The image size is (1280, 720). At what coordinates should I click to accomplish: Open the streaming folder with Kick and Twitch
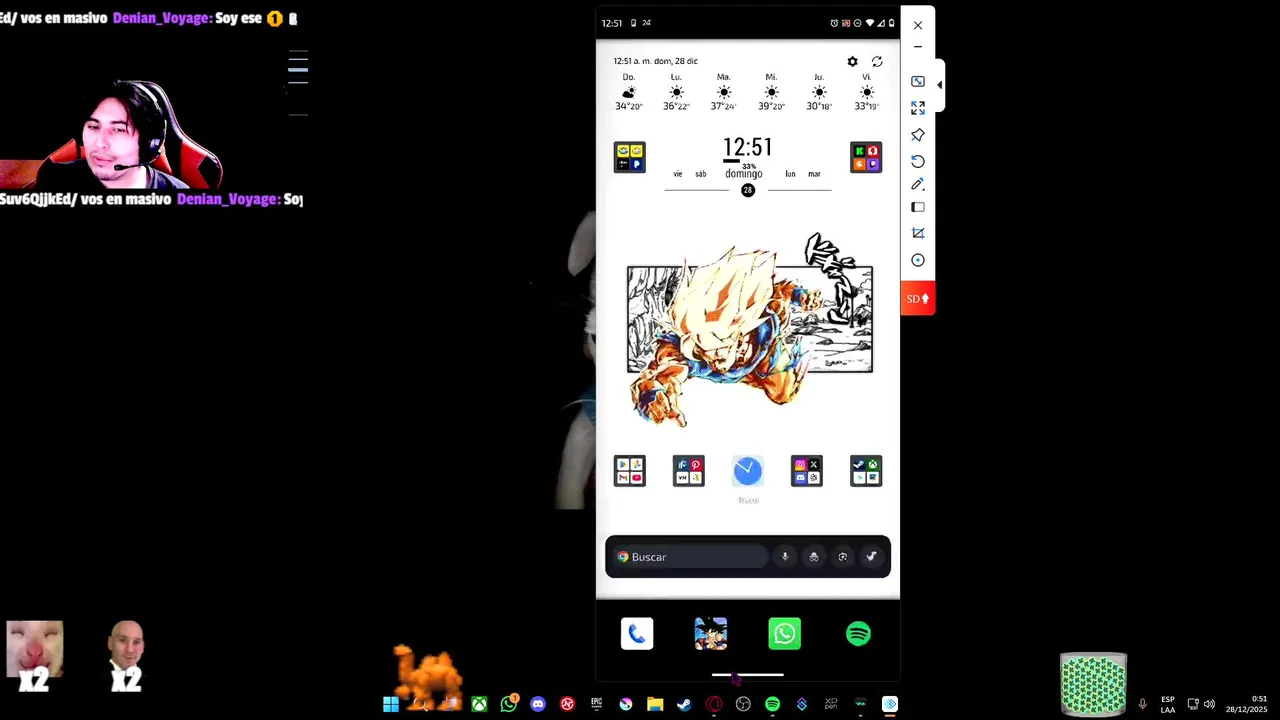(x=866, y=157)
